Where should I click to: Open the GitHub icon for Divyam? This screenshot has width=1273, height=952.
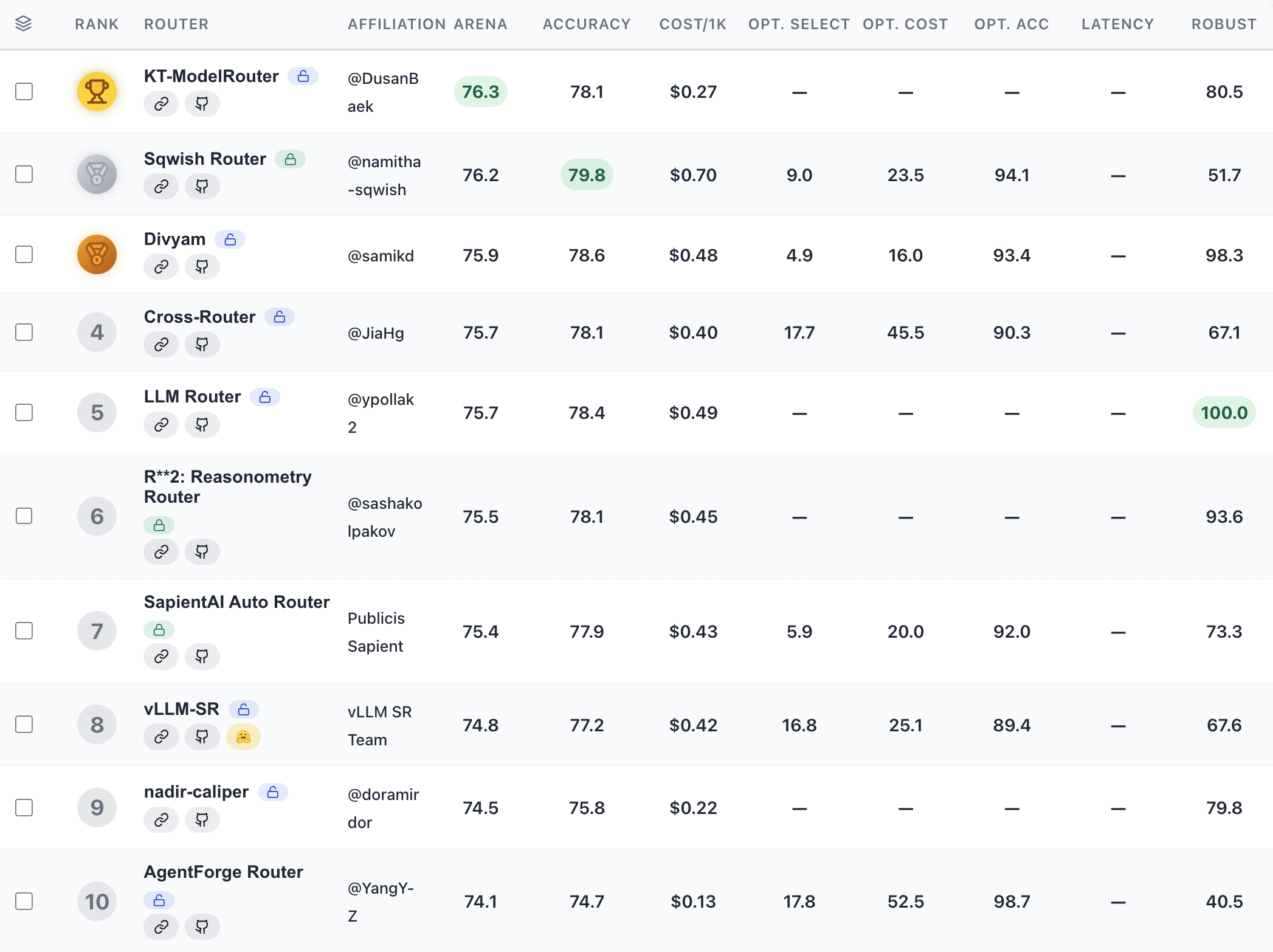pyautogui.click(x=202, y=267)
